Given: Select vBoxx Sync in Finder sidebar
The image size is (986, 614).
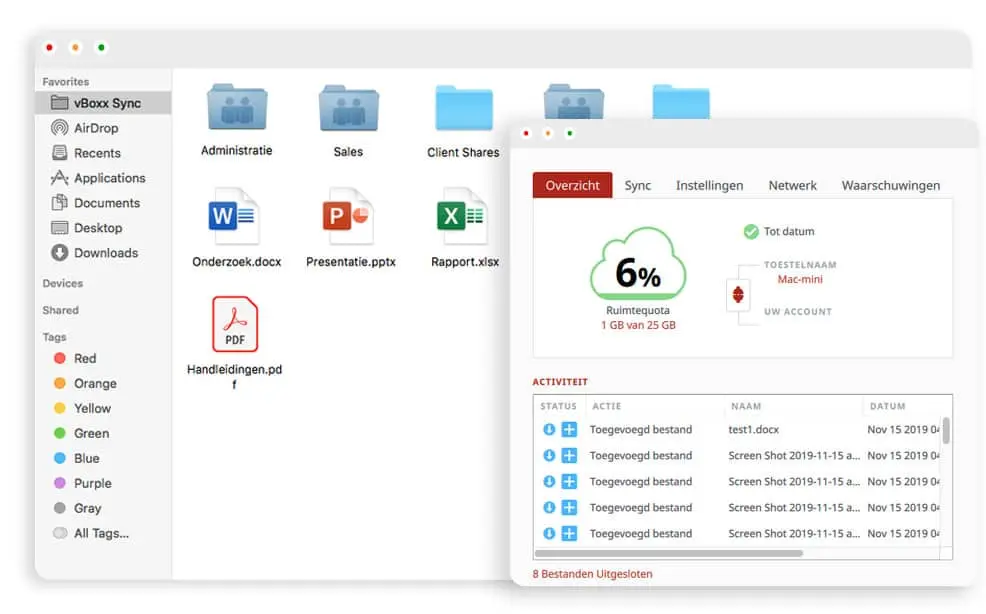Looking at the screenshot, I should coord(103,103).
